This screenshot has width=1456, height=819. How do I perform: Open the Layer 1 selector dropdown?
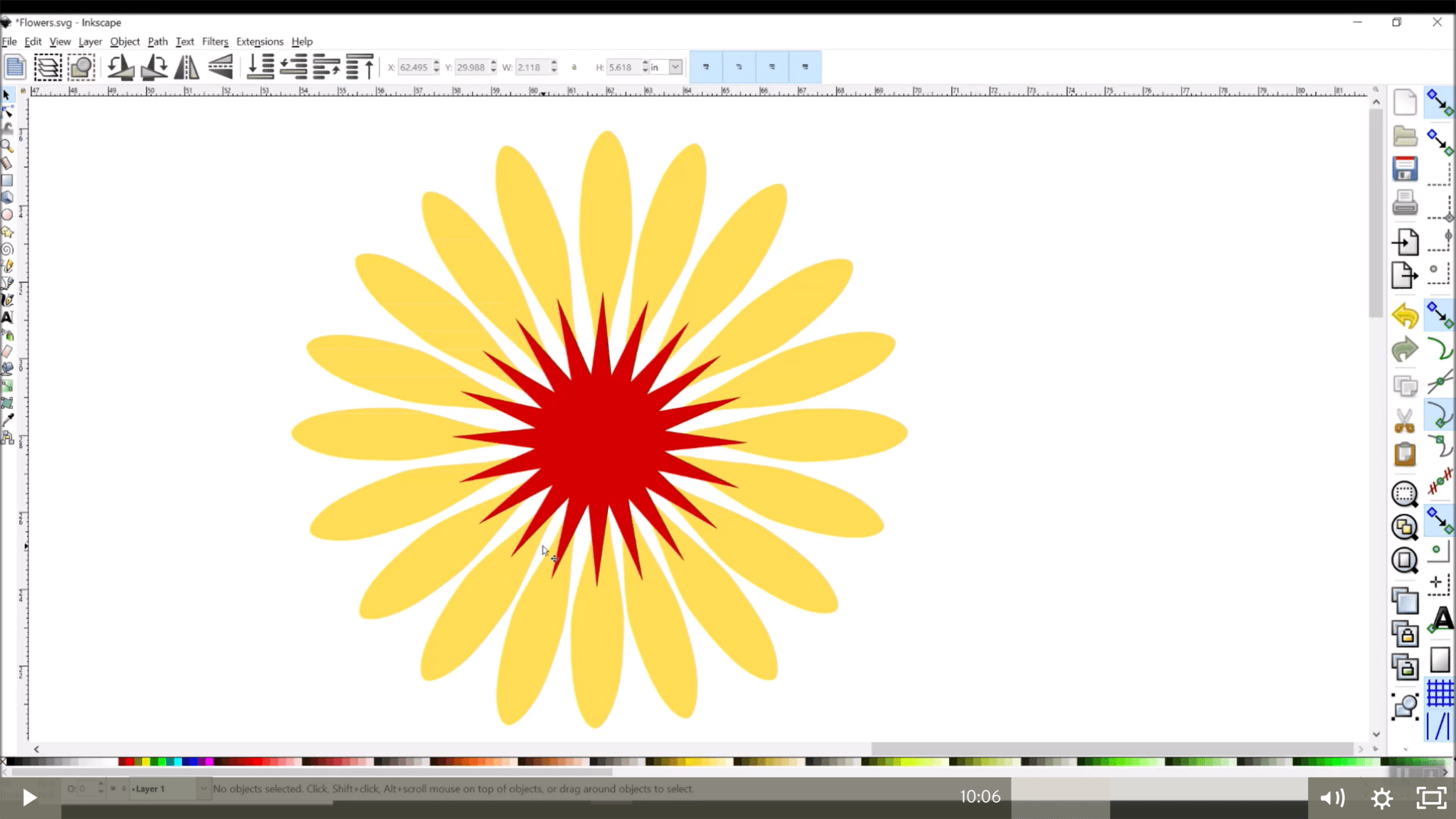[x=204, y=788]
